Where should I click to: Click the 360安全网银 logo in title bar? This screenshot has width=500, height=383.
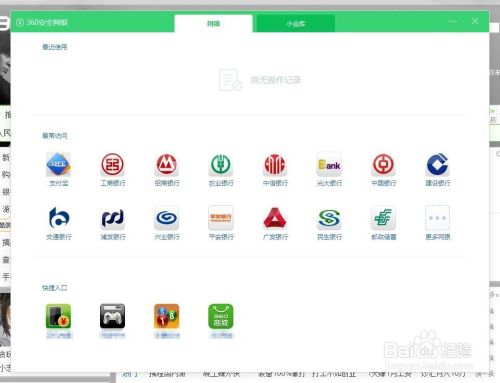pos(42,22)
